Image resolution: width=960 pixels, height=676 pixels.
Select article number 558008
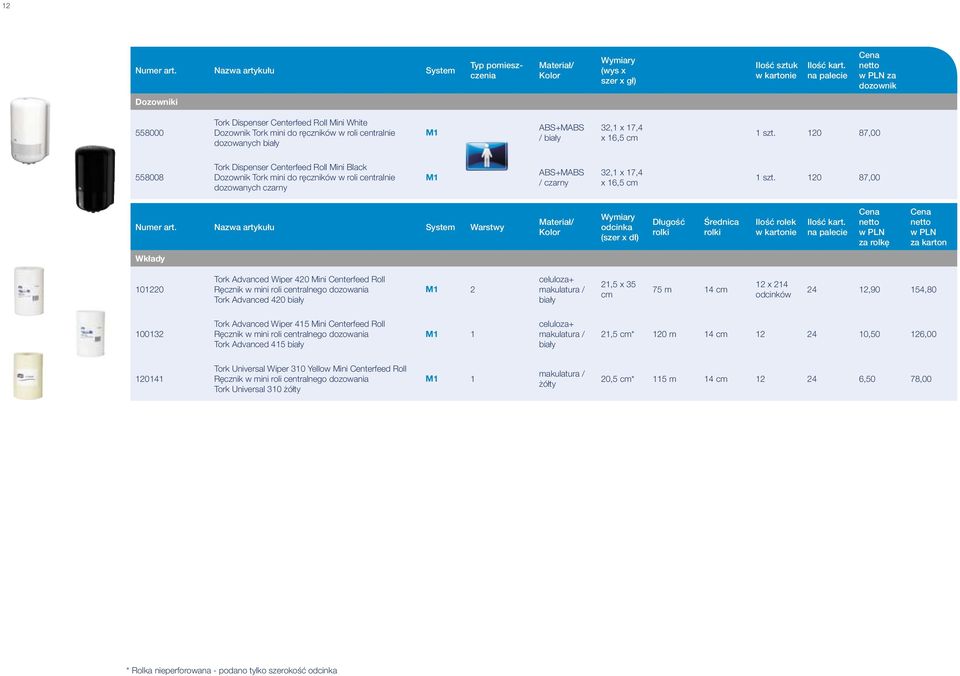click(x=149, y=178)
